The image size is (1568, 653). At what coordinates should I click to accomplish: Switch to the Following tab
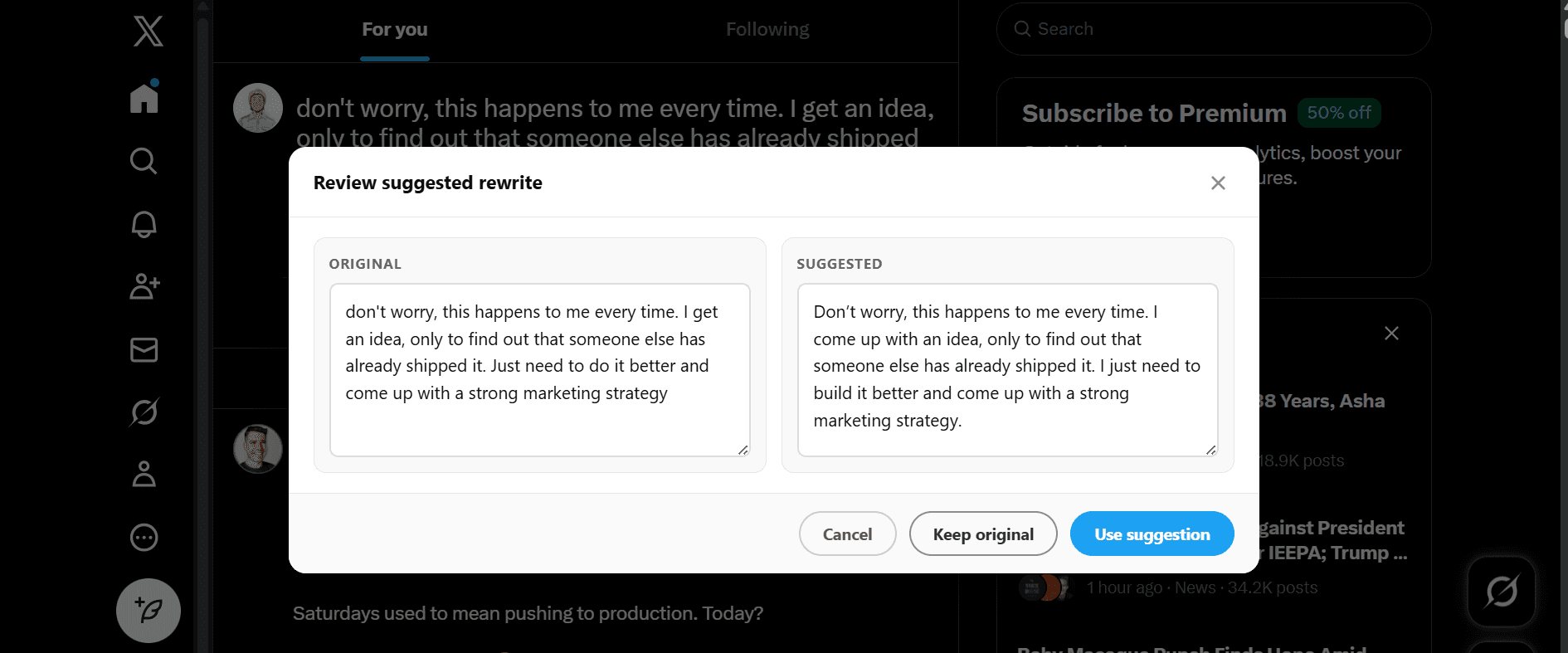(767, 30)
